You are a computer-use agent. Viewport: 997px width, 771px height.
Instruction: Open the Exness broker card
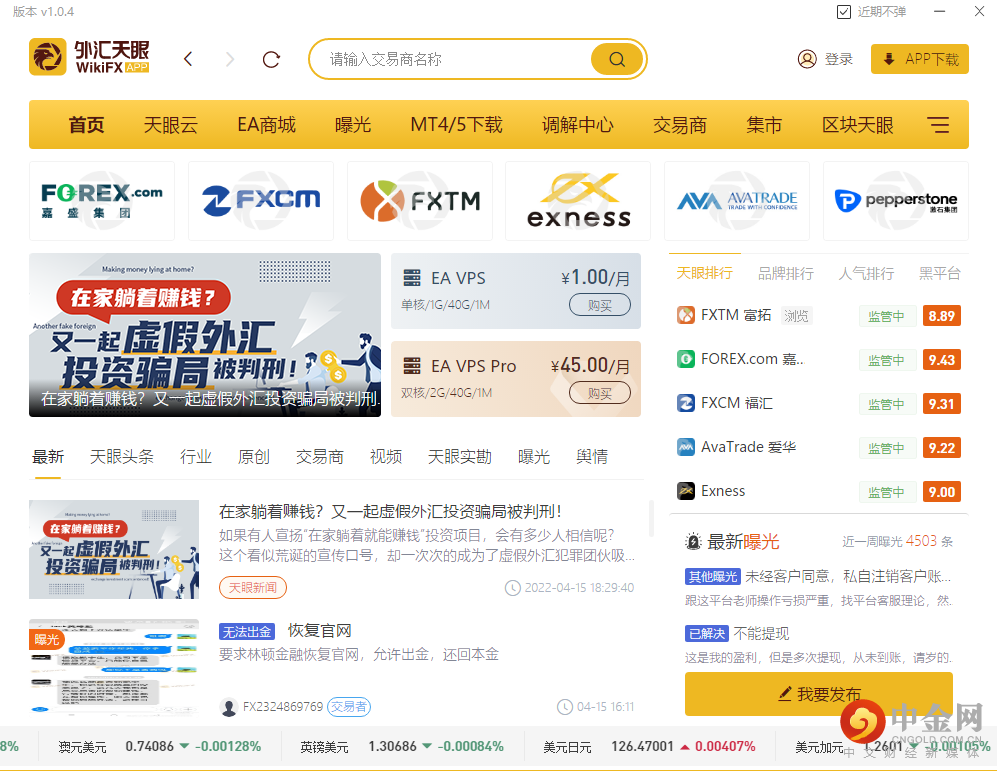pyautogui.click(x=577, y=200)
